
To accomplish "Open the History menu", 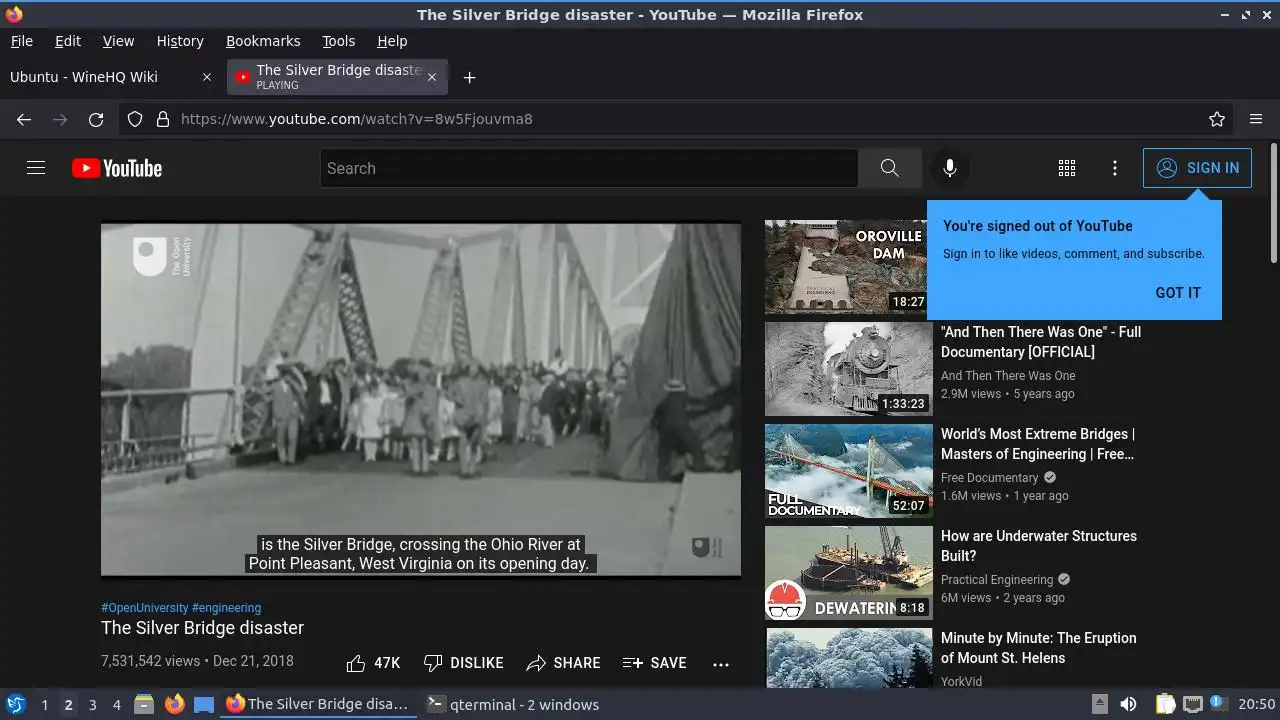I will [x=180, y=41].
